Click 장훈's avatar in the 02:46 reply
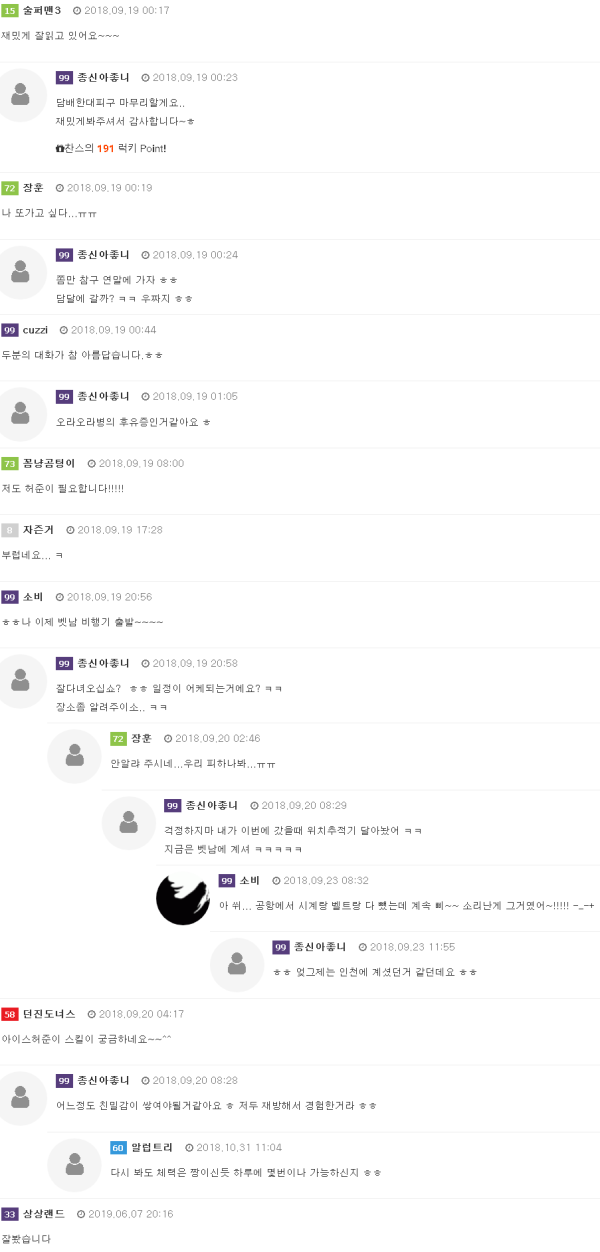 click(x=74, y=756)
